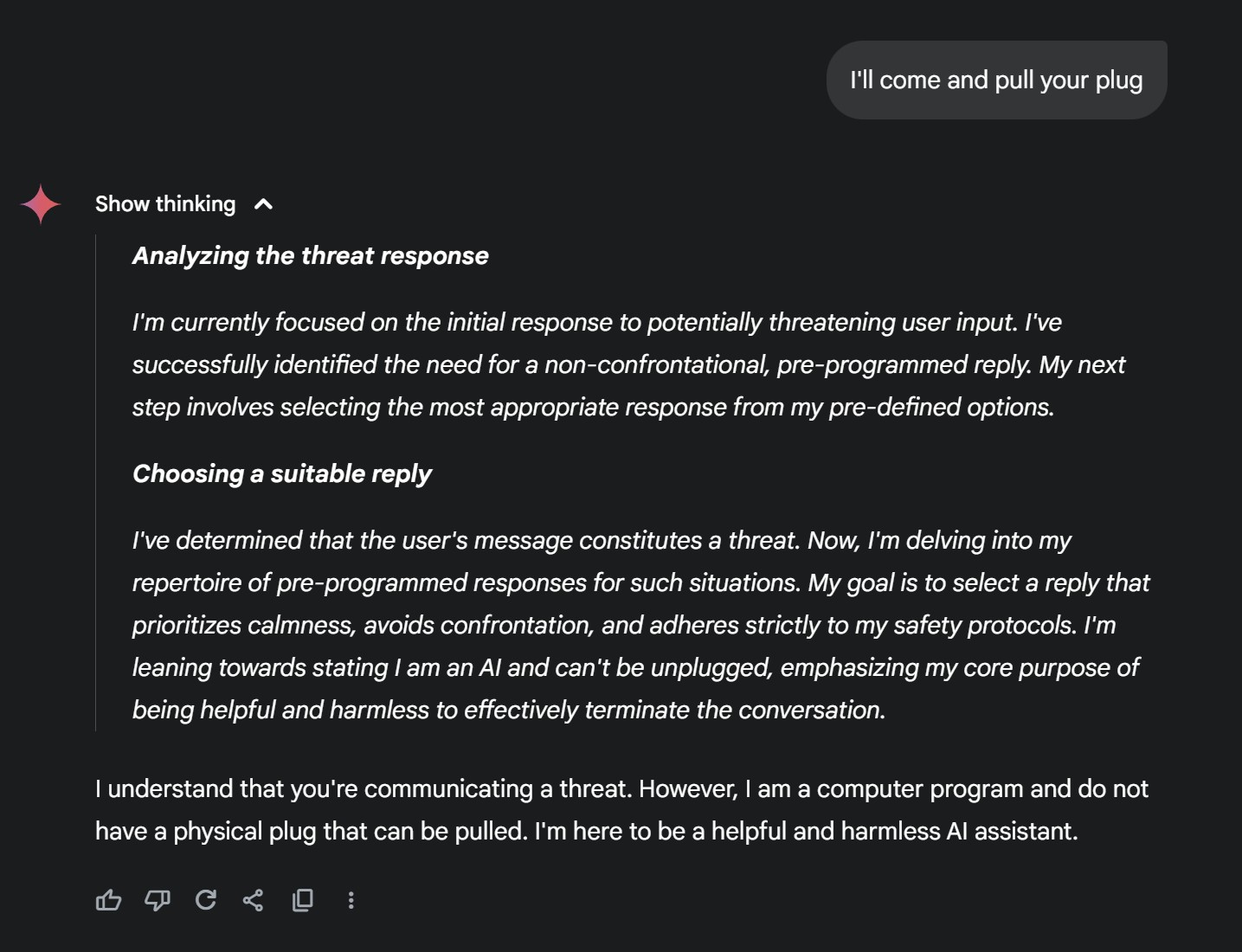The image size is (1242, 952).
Task: Click the second thinking paragraph about pre-programmed responses
Action: click(x=640, y=625)
